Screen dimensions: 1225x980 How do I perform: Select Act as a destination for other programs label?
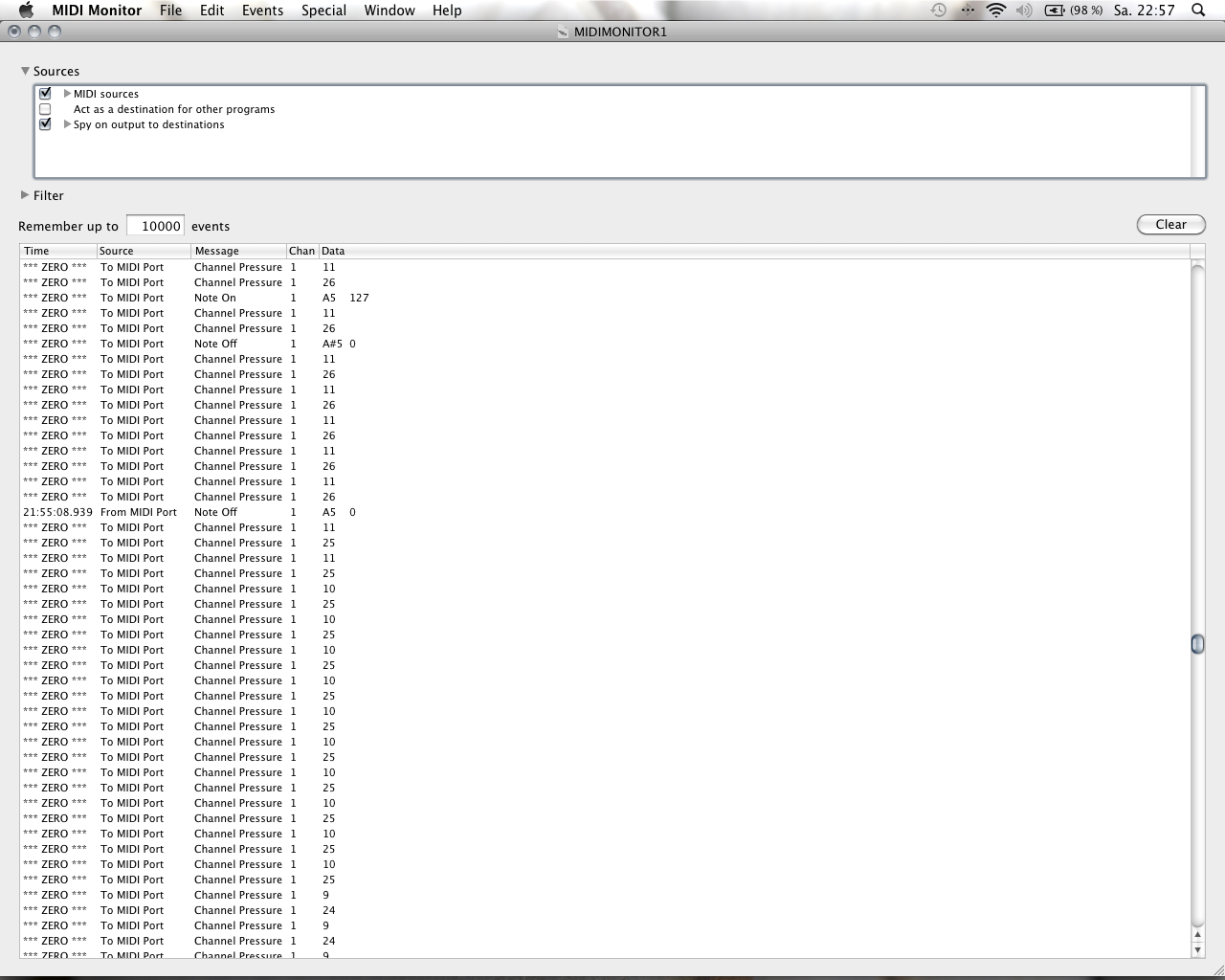pos(174,109)
